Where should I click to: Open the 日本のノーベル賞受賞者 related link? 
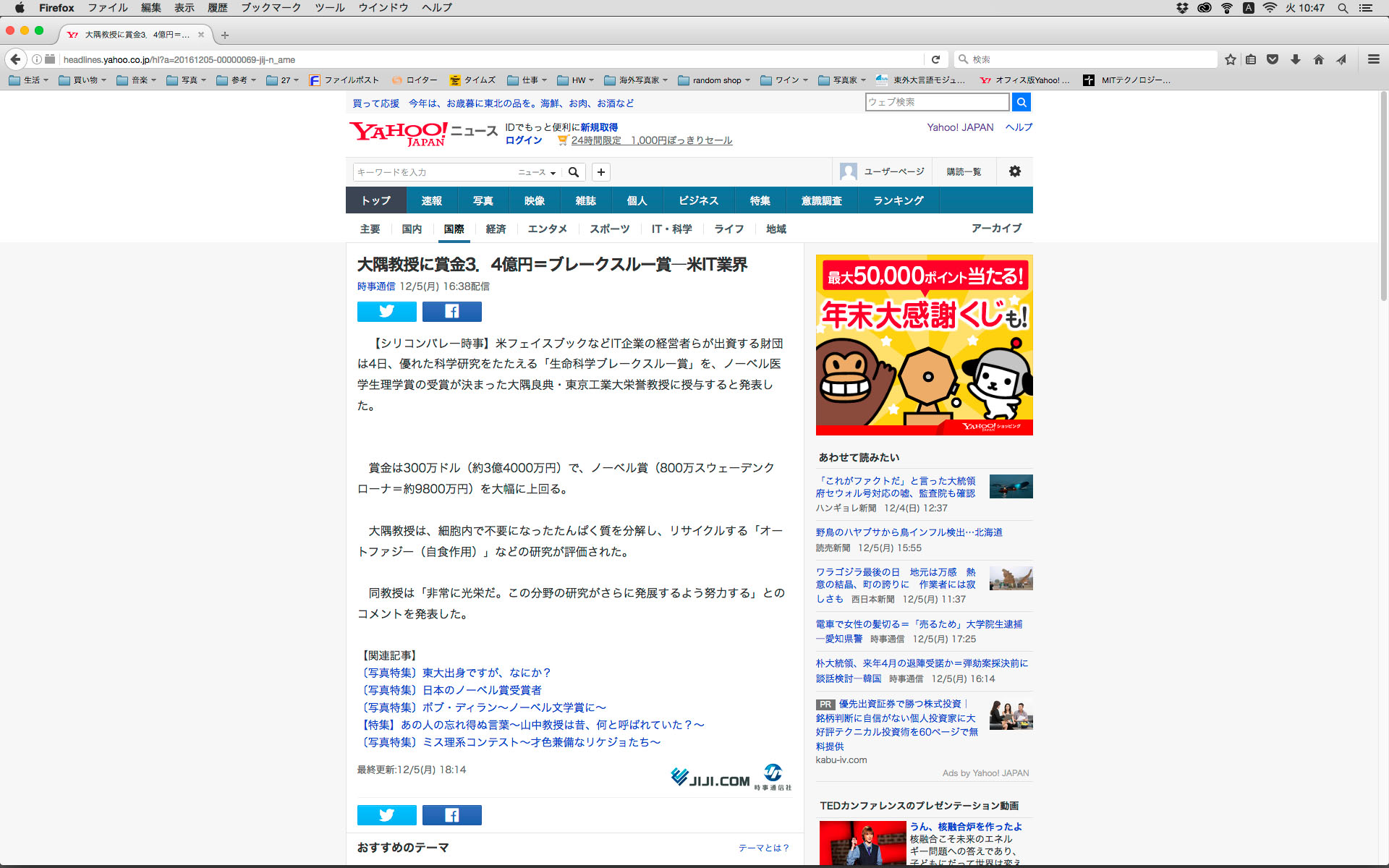pos(482,690)
